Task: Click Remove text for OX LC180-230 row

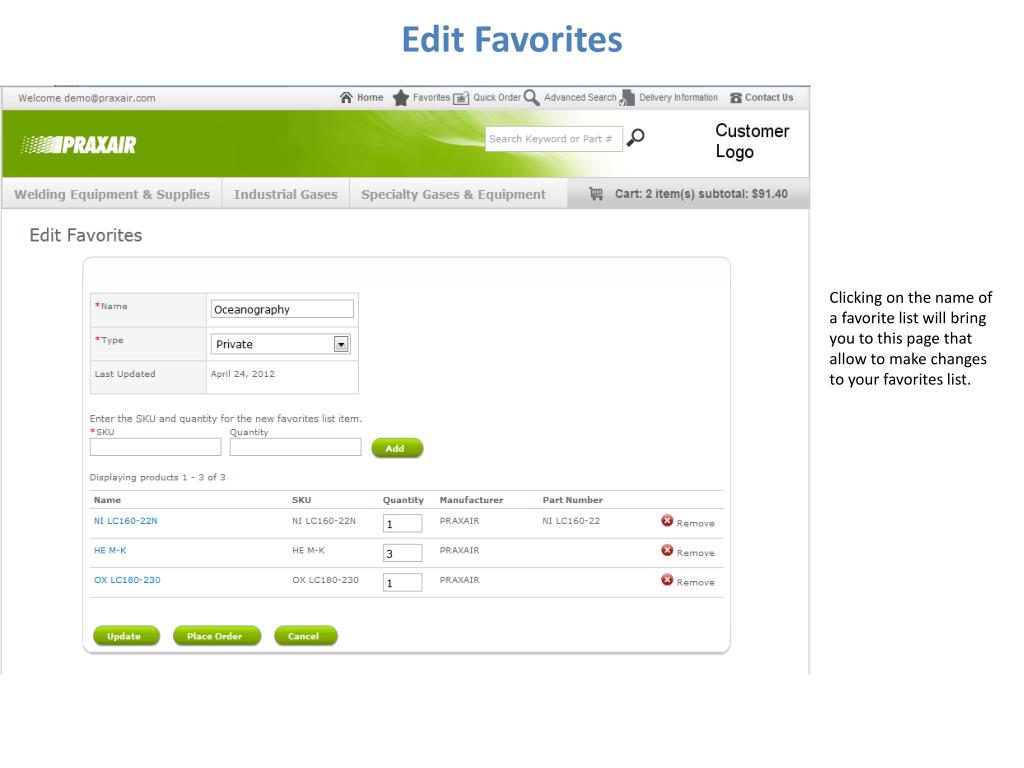Action: 696,582
